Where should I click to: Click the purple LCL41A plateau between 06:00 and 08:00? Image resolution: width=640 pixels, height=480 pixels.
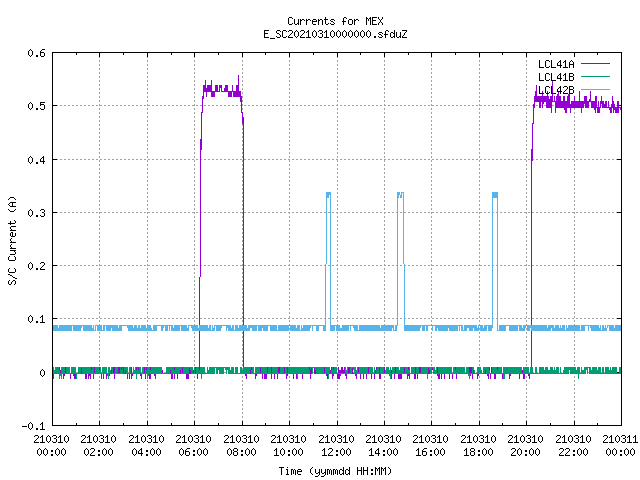pyautogui.click(x=222, y=91)
